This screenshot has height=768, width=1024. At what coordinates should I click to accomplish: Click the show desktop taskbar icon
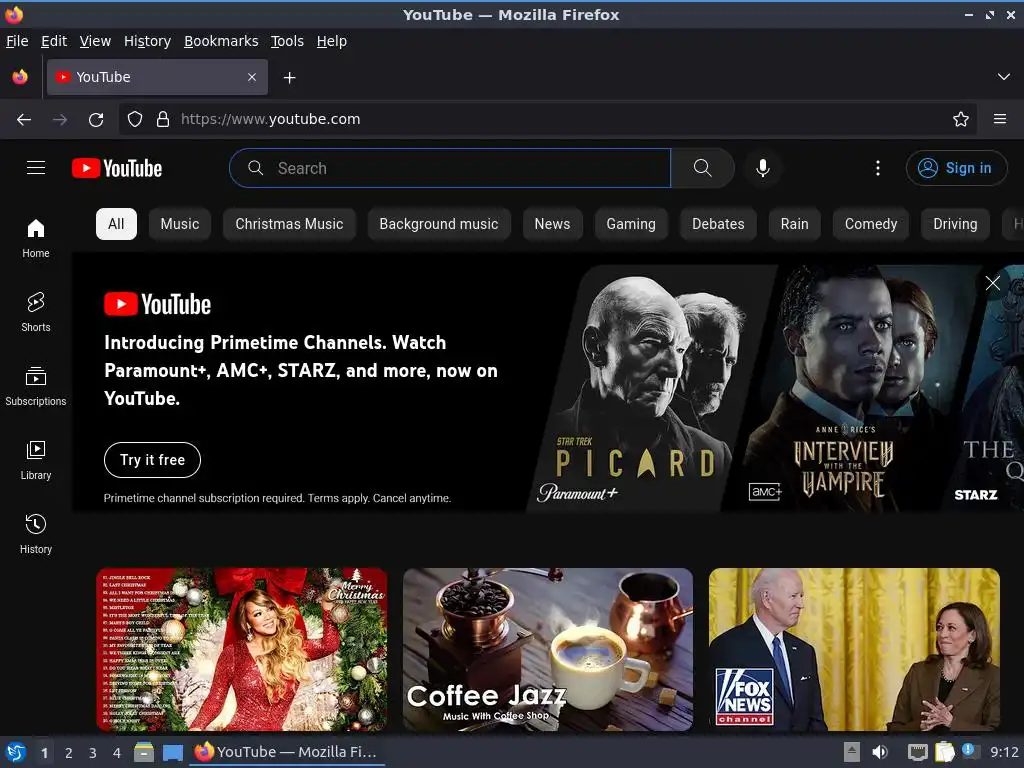click(x=173, y=753)
